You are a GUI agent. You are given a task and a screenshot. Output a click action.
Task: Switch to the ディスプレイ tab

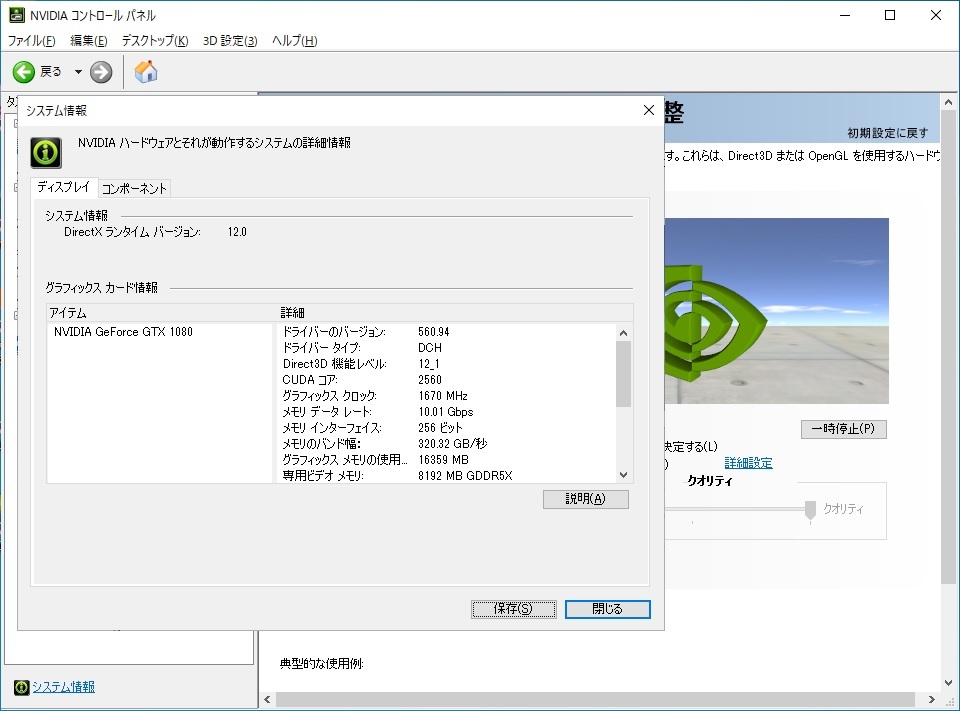(x=64, y=187)
